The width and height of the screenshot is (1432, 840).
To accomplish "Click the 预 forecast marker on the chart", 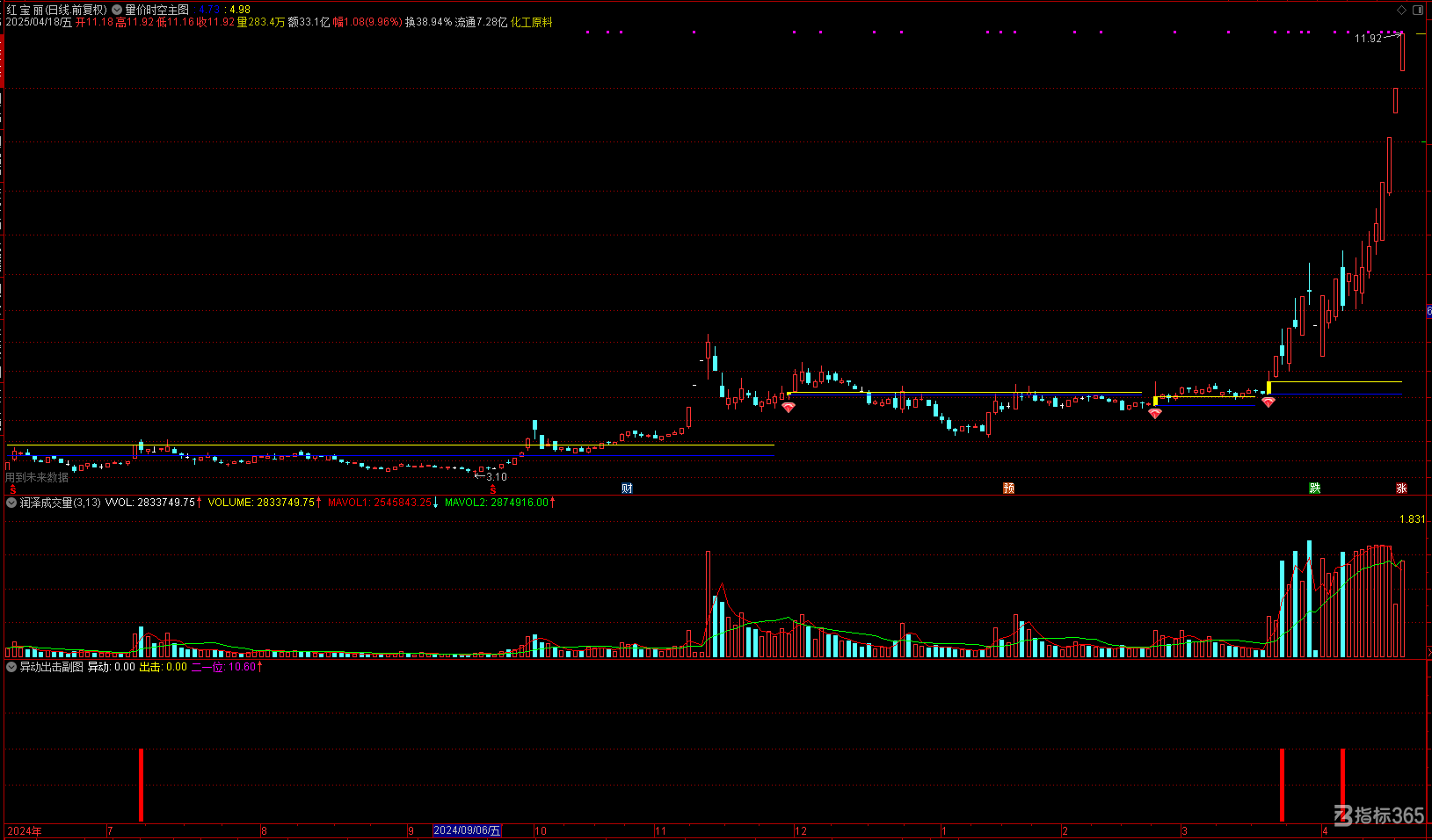I will click(x=1008, y=489).
